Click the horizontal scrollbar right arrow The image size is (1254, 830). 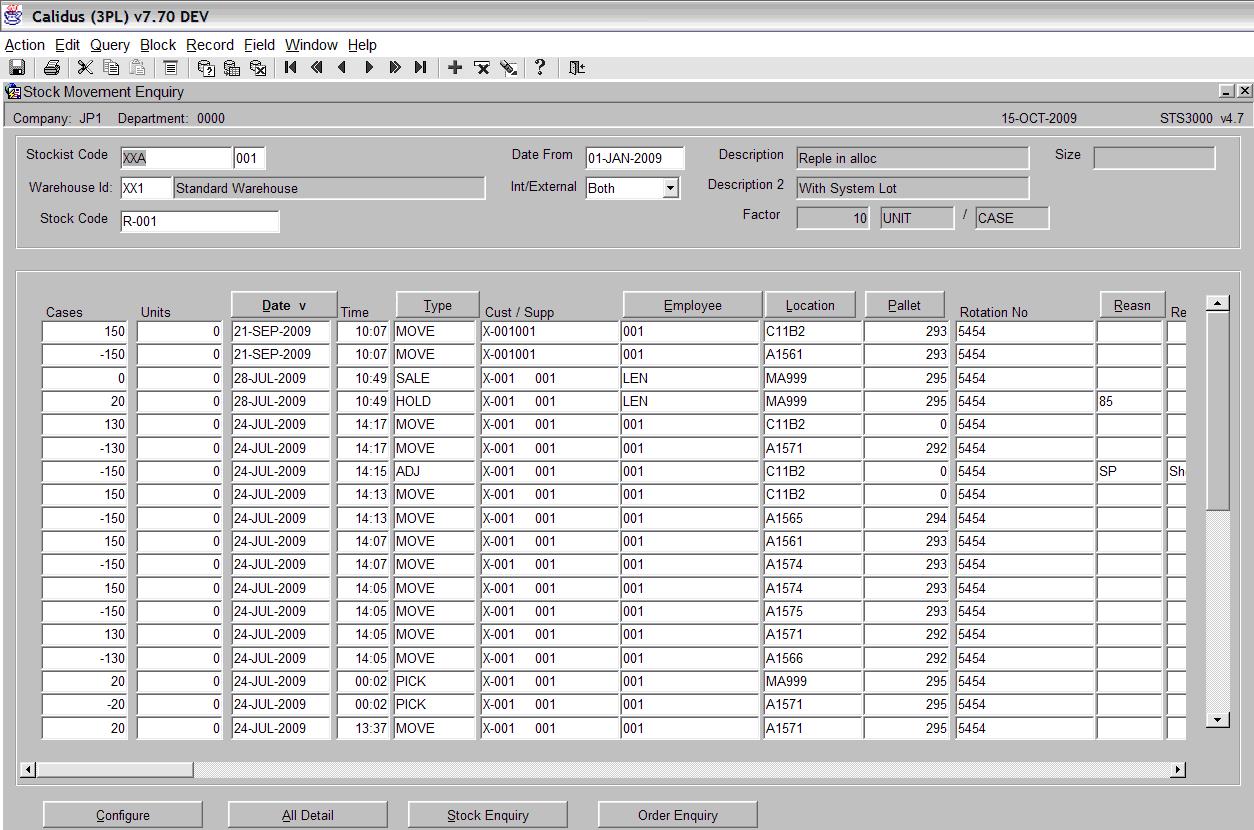[1177, 769]
